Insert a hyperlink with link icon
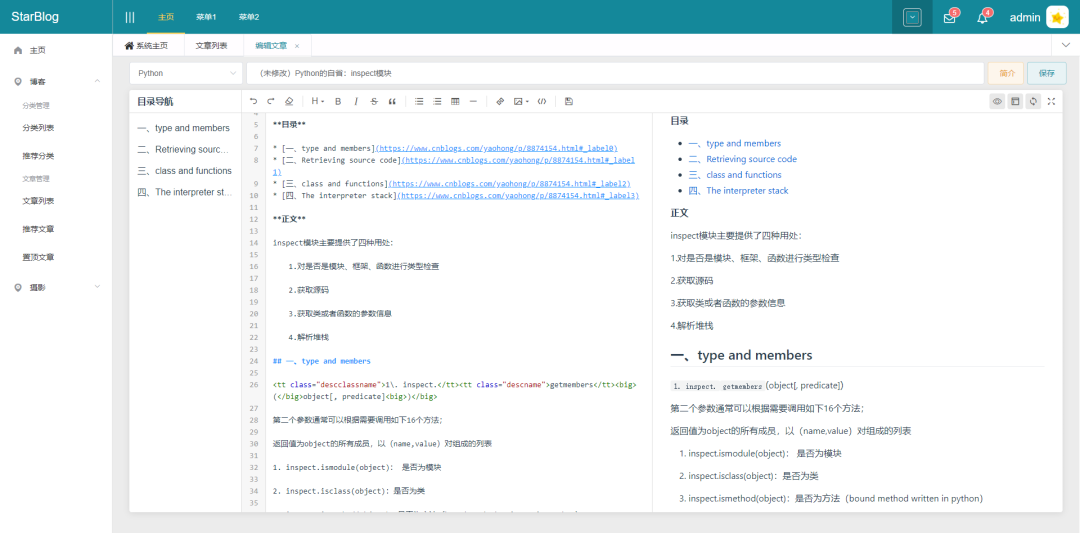The width and height of the screenshot is (1080, 533). tap(501, 101)
